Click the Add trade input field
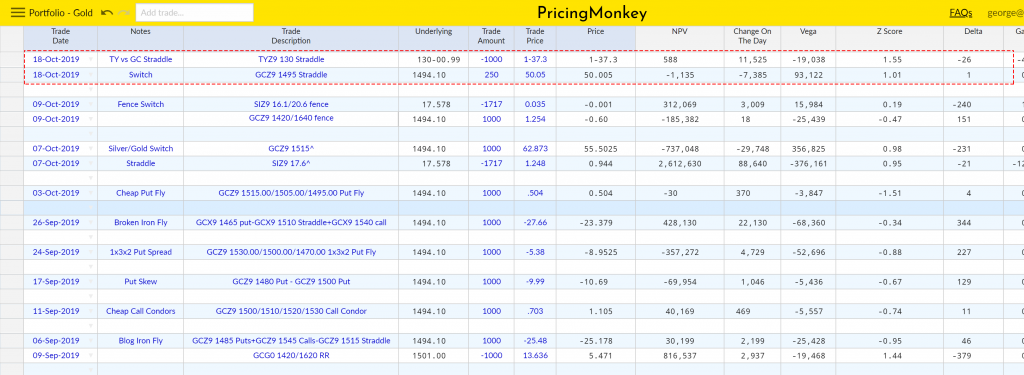 click(195, 12)
